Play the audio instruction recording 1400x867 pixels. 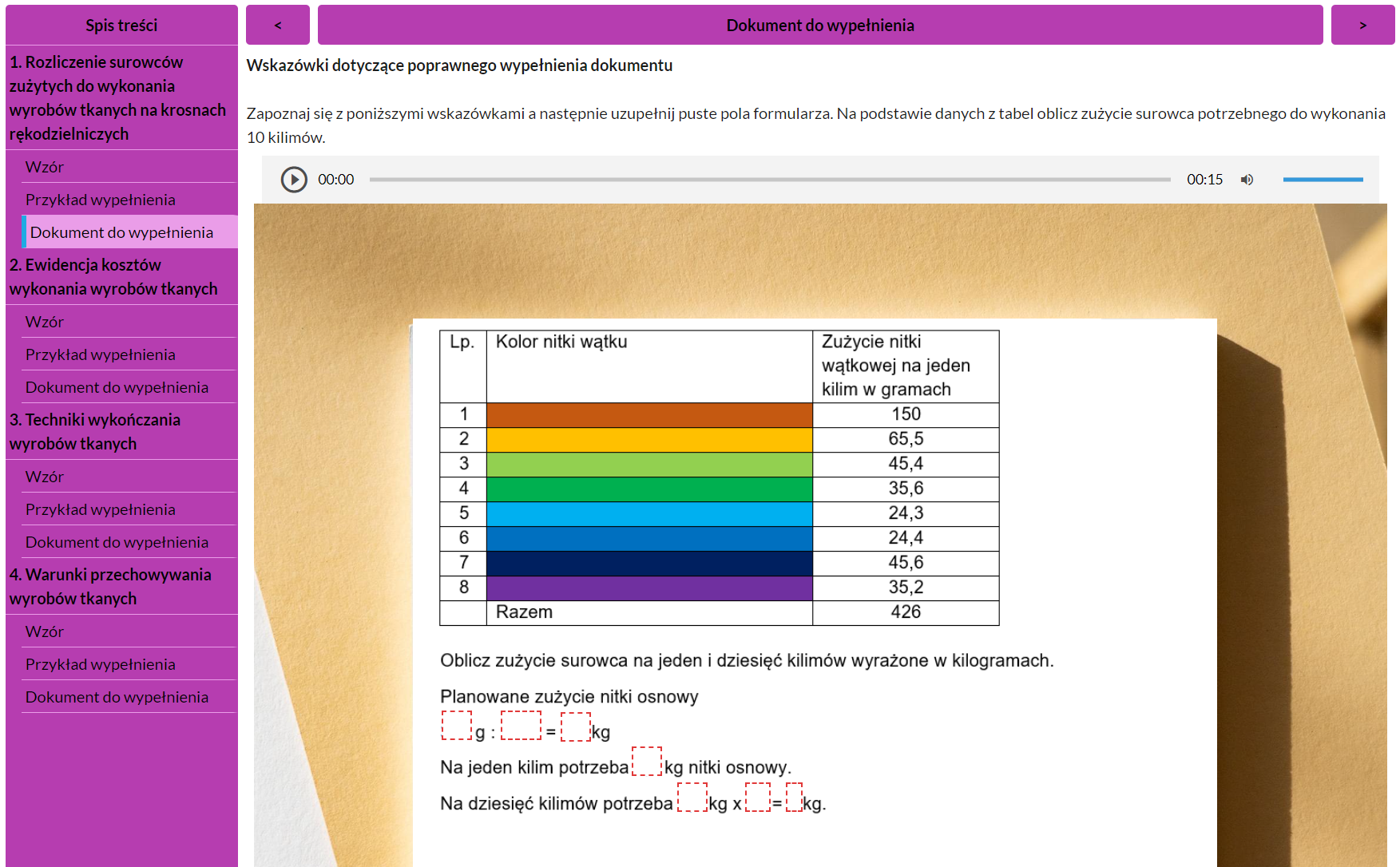click(x=294, y=180)
